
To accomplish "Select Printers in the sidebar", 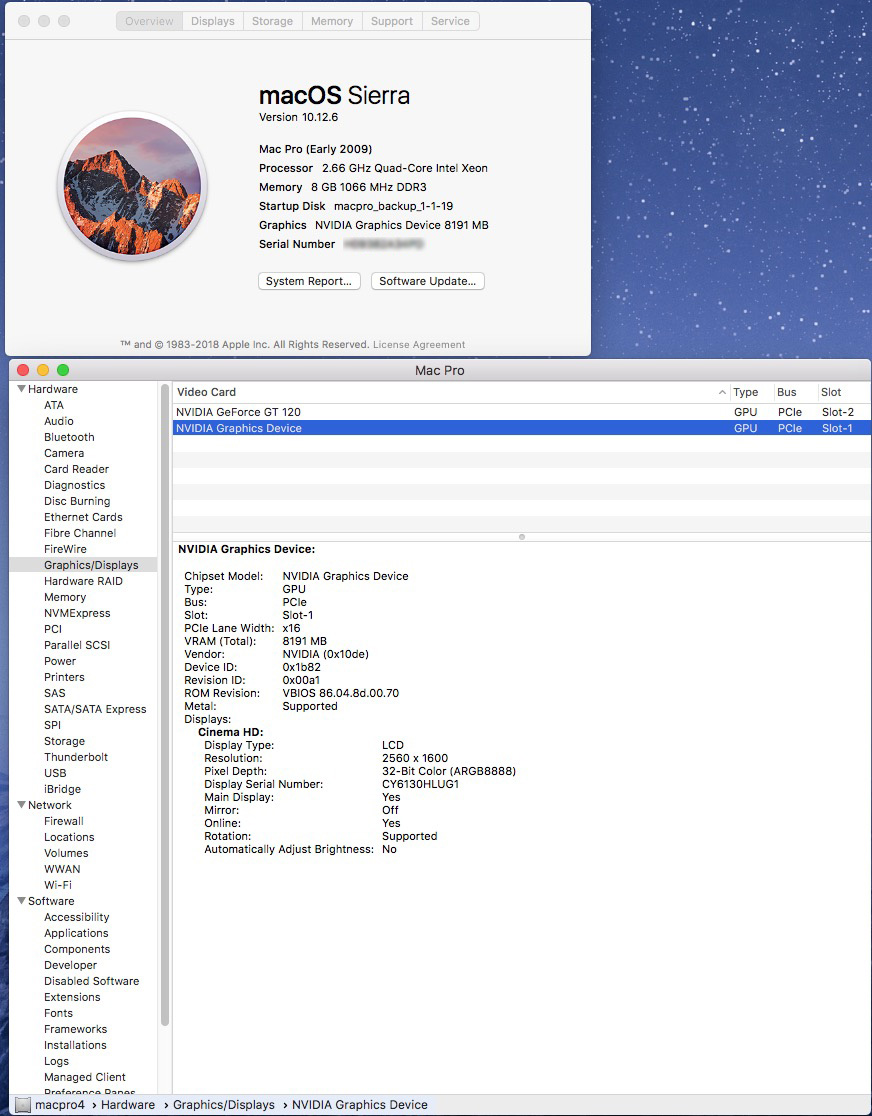I will 64,678.
